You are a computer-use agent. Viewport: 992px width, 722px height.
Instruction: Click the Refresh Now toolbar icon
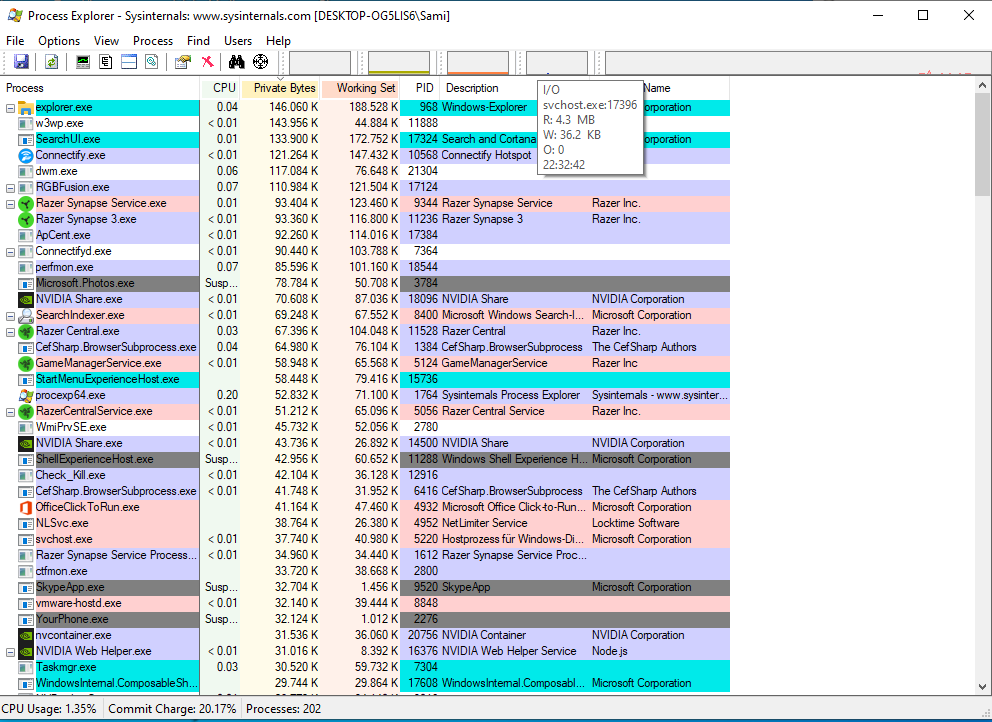[x=51, y=61]
